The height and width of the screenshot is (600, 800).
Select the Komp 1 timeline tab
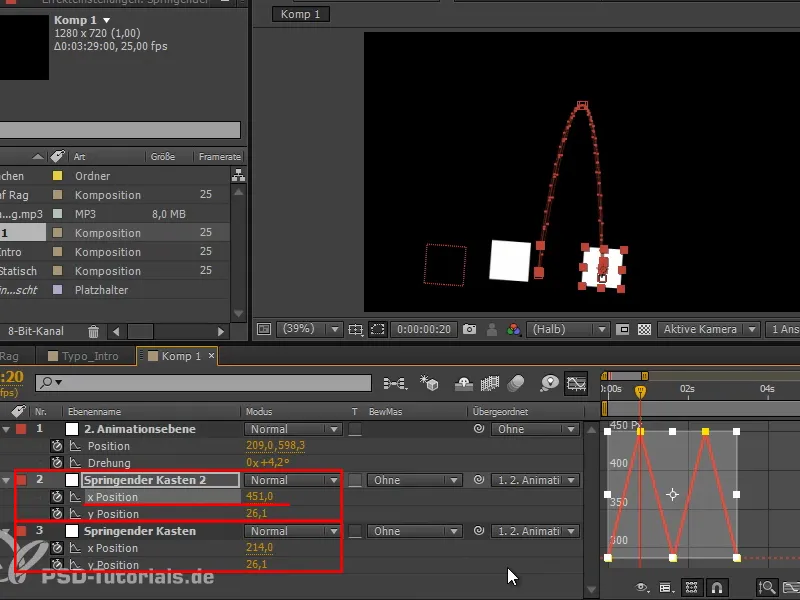tap(175, 356)
